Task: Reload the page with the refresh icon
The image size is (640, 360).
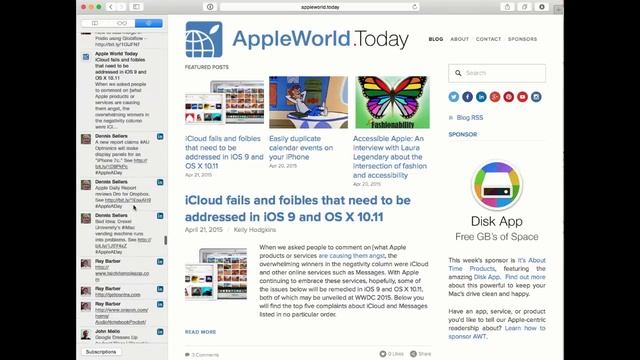Action: [414, 7]
